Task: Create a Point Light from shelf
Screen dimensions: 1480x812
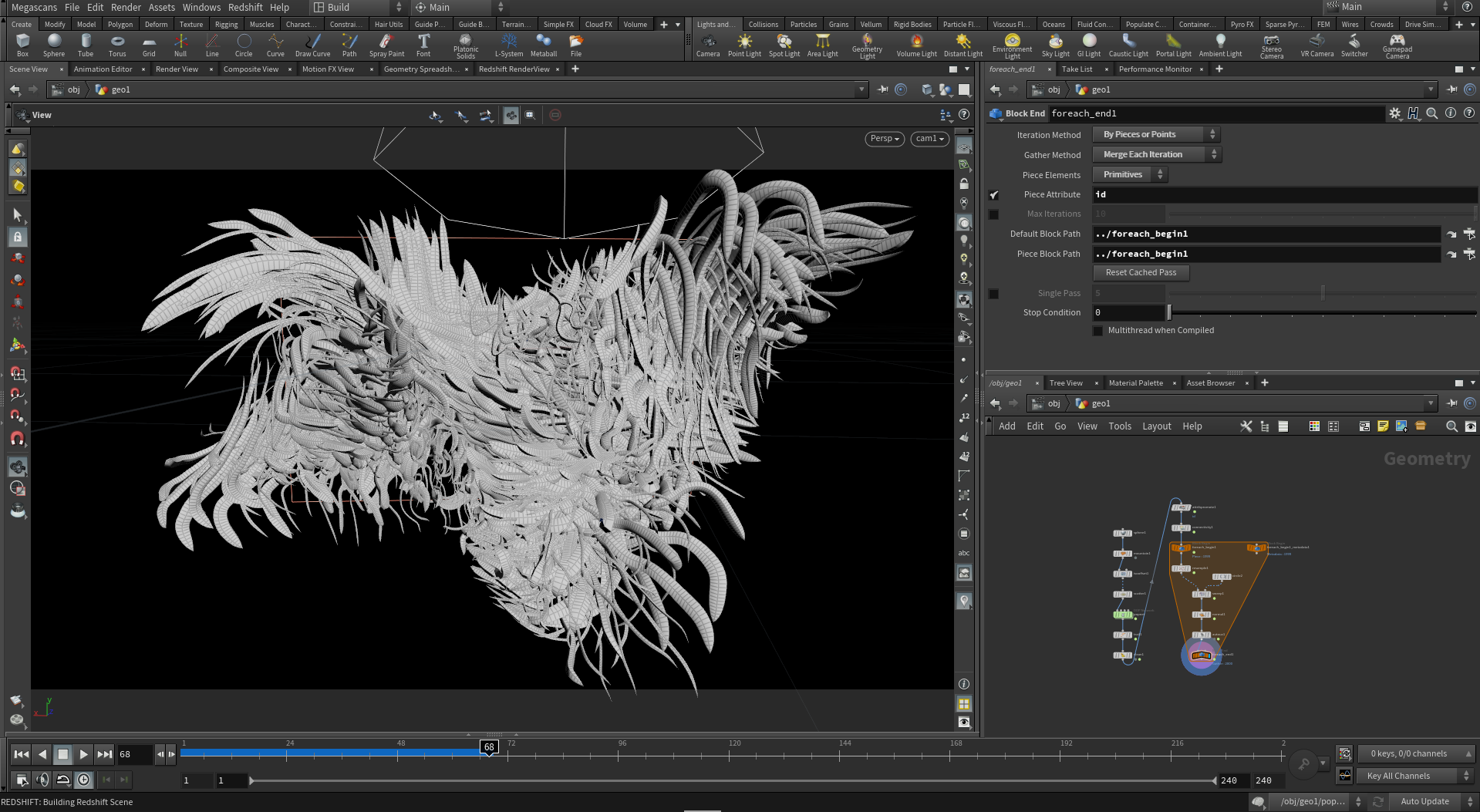Action: (x=744, y=45)
